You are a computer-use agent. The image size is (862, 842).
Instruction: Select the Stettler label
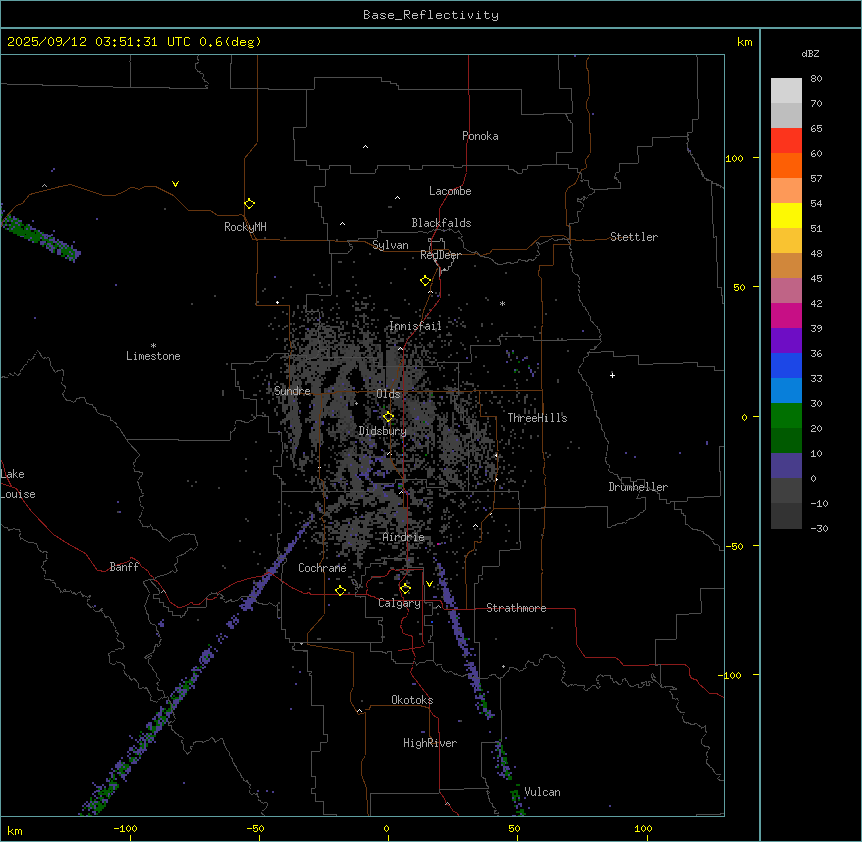point(634,237)
